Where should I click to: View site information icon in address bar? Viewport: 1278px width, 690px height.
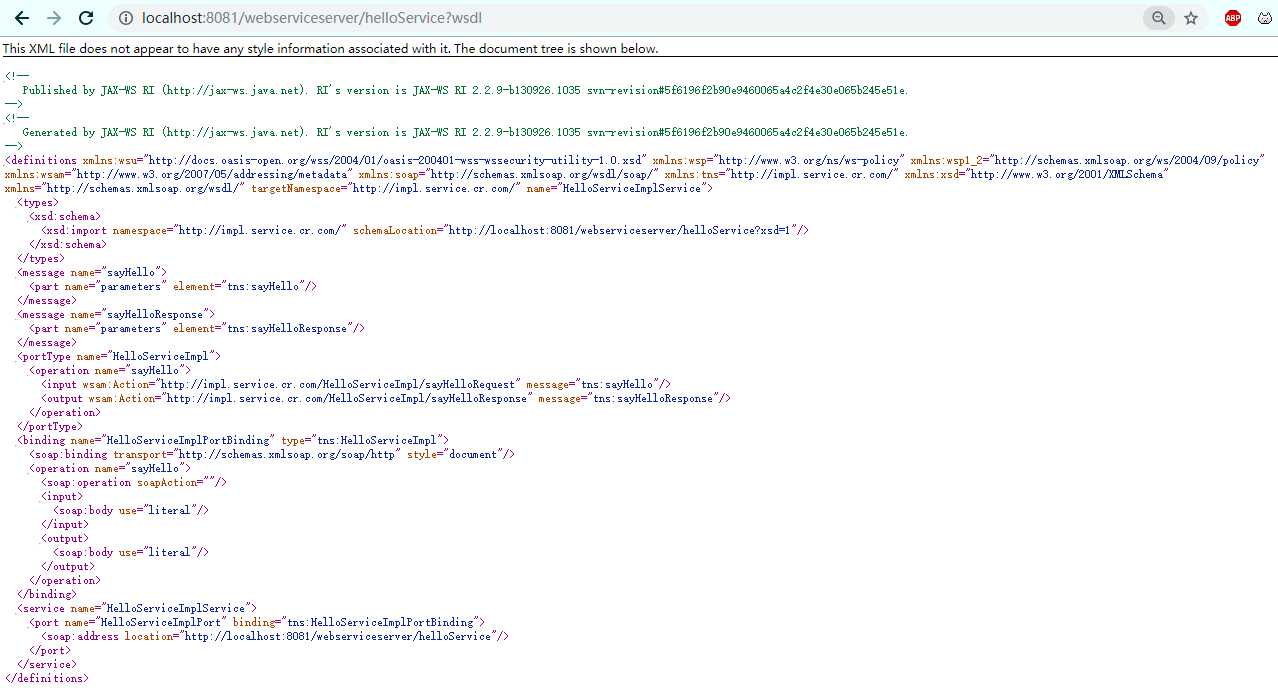coord(126,18)
